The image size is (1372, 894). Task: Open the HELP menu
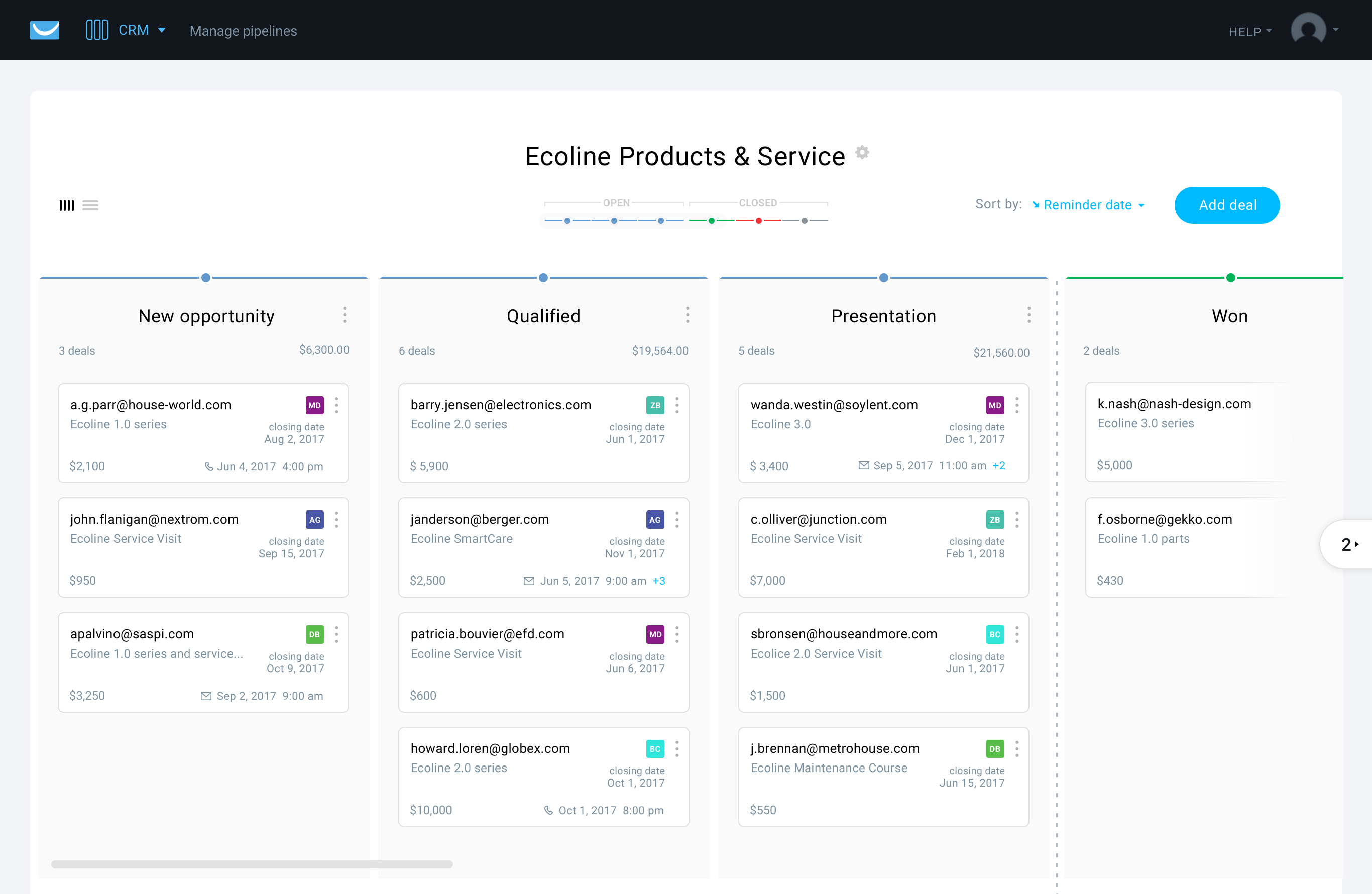(x=1249, y=32)
